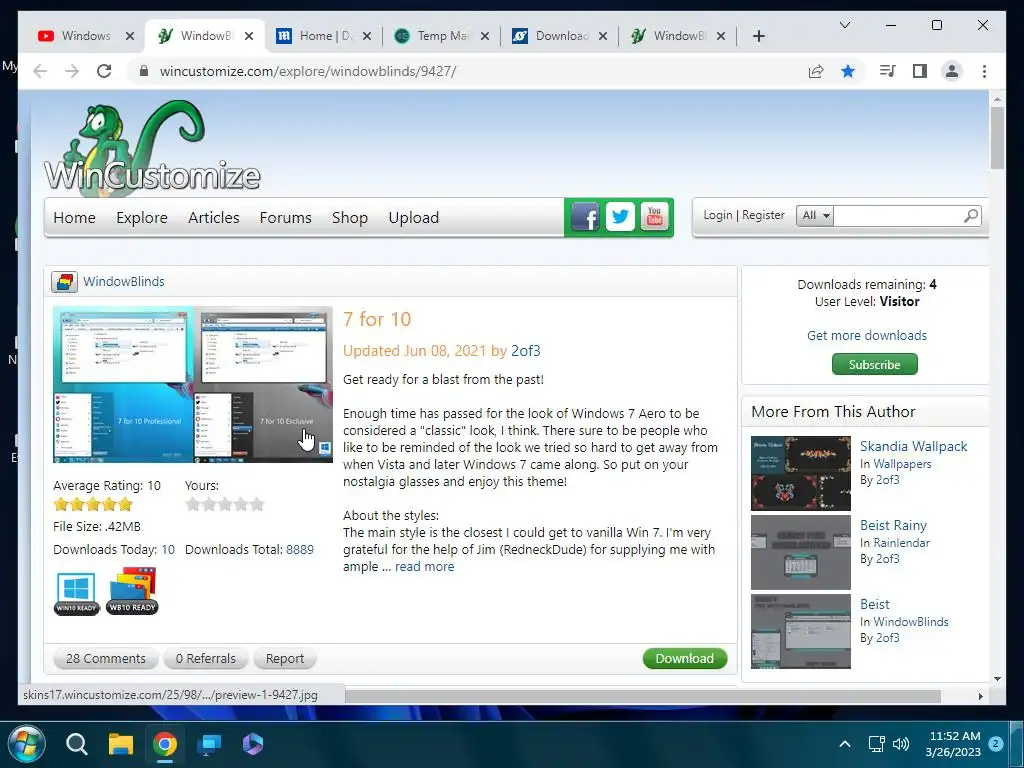
Task: Toggle the Chrome side panel icon
Action: click(920, 71)
